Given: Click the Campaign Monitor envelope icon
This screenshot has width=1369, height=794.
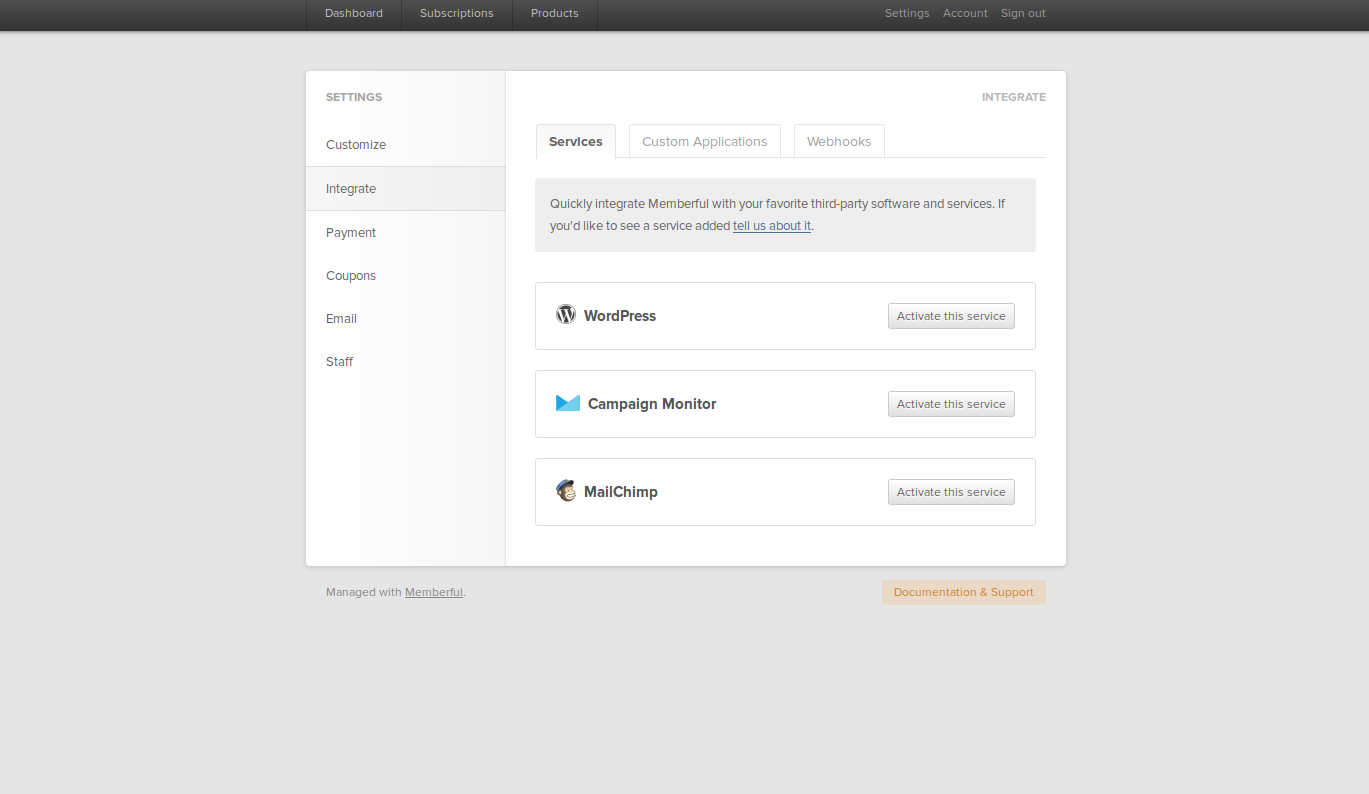Looking at the screenshot, I should click(x=568, y=403).
